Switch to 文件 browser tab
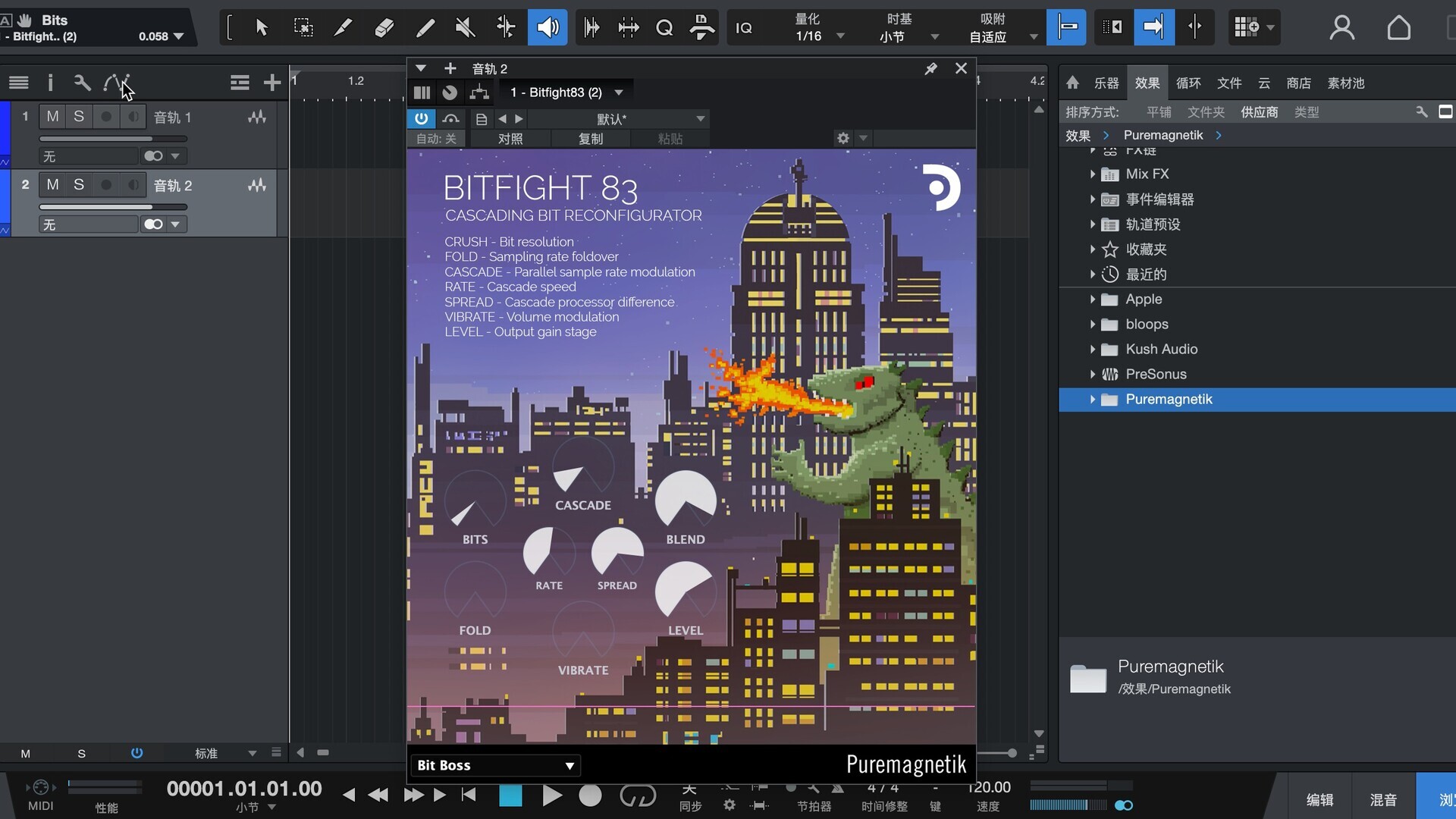This screenshot has width=1456, height=819. (1229, 83)
